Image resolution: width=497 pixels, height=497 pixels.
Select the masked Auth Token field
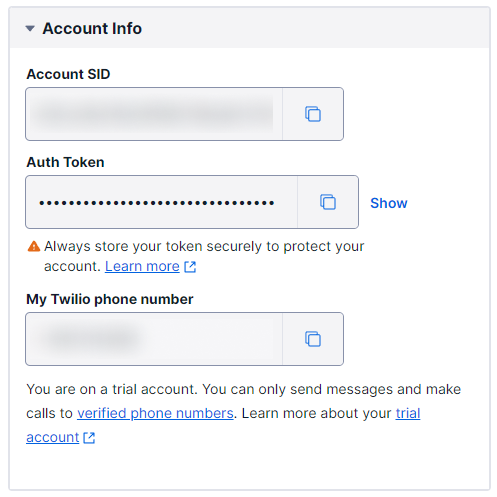[162, 202]
